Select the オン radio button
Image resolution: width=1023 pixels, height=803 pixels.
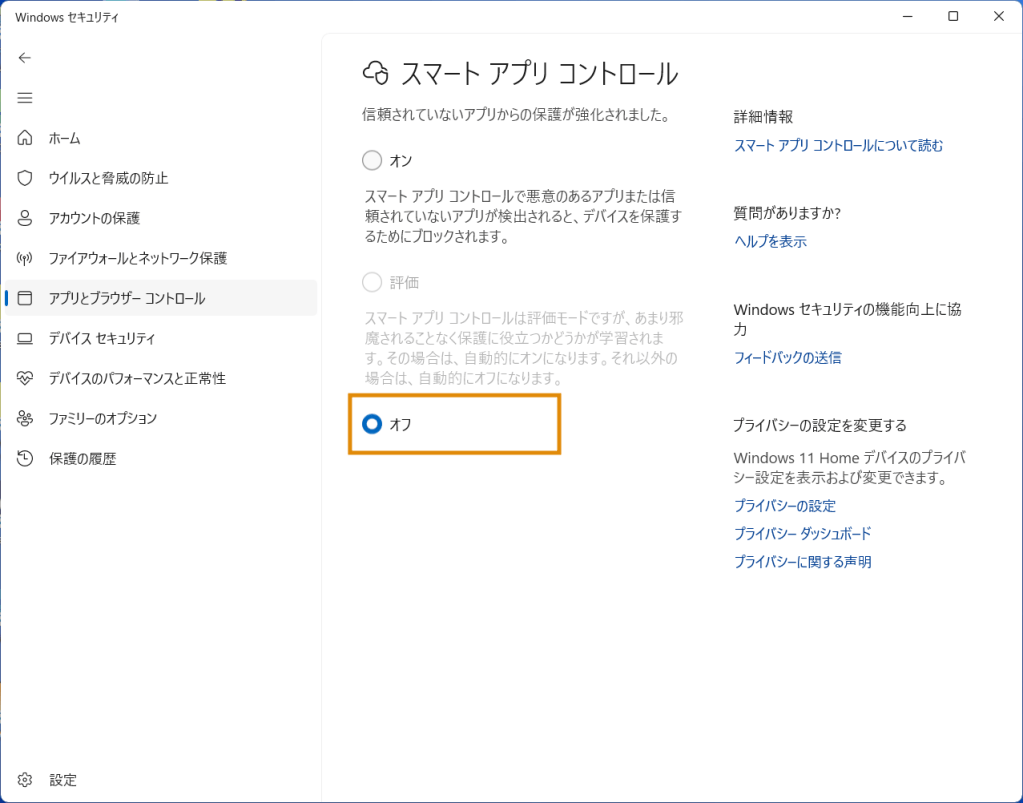tap(371, 160)
